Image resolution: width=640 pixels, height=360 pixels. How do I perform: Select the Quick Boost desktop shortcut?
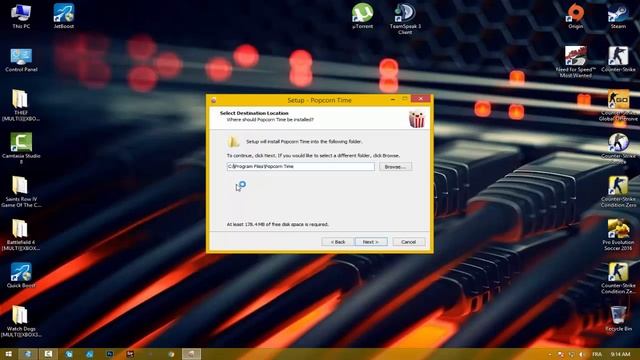click(21, 276)
